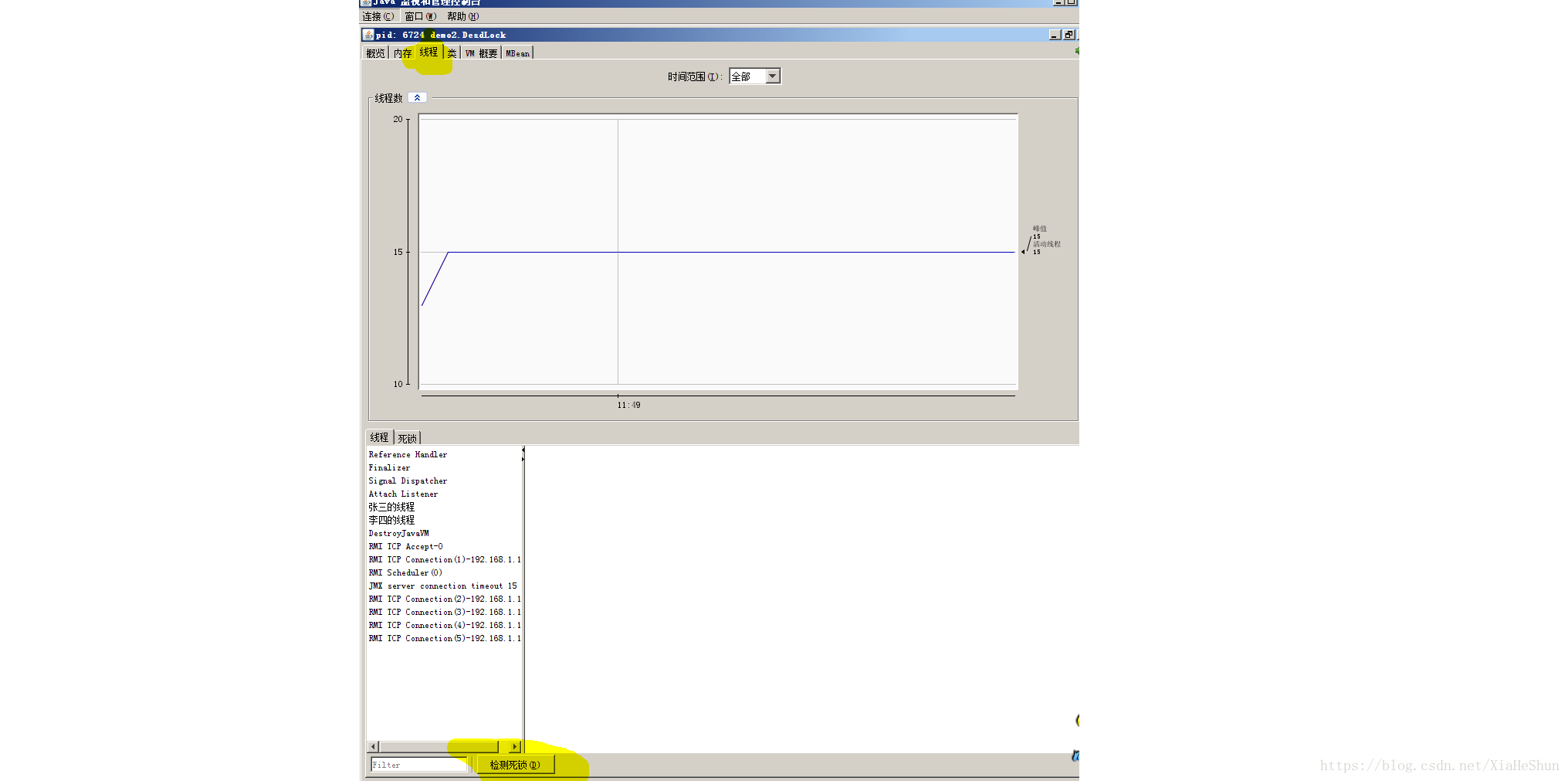Image resolution: width=1568 pixels, height=781 pixels.
Task: Open the 窗口 menu
Action: pos(420,16)
